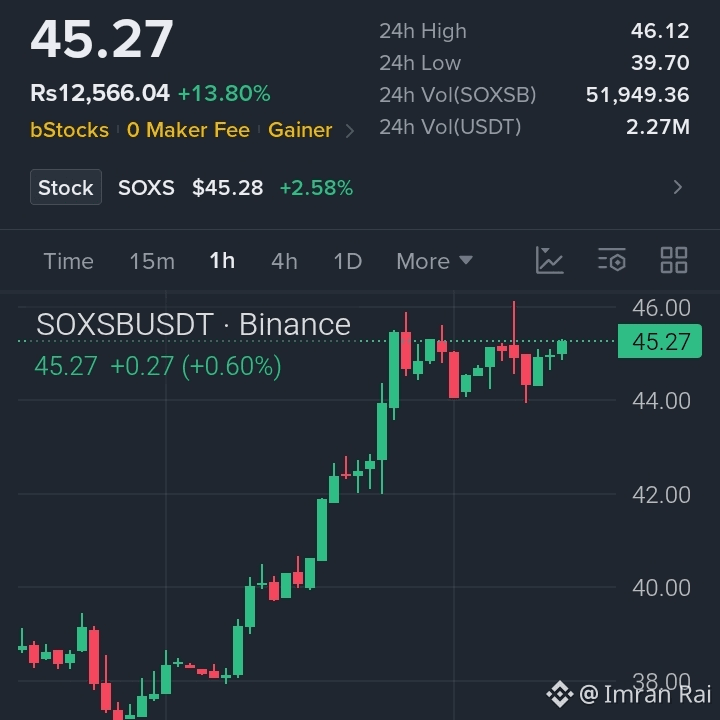
Task: Select the 1h interval tab
Action: tap(222, 261)
